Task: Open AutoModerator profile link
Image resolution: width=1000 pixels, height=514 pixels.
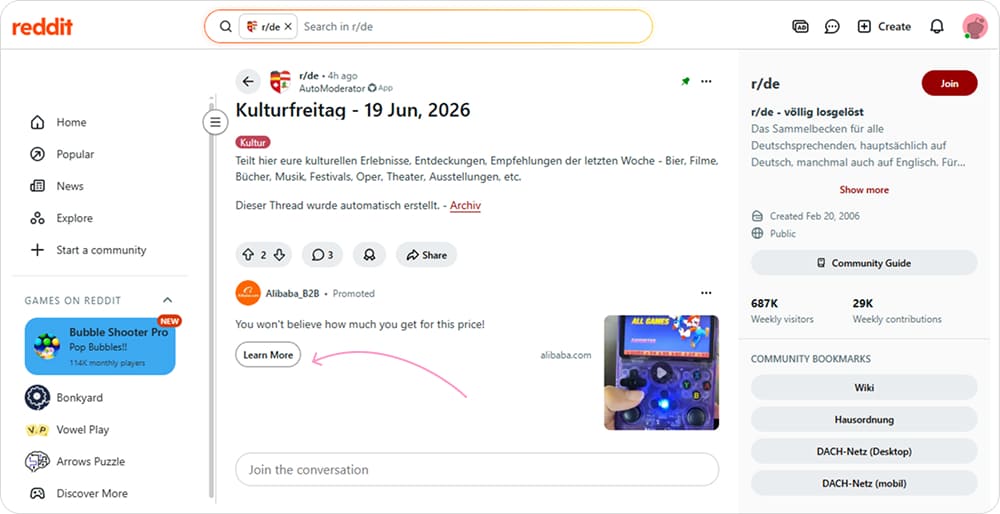Action: (x=332, y=88)
